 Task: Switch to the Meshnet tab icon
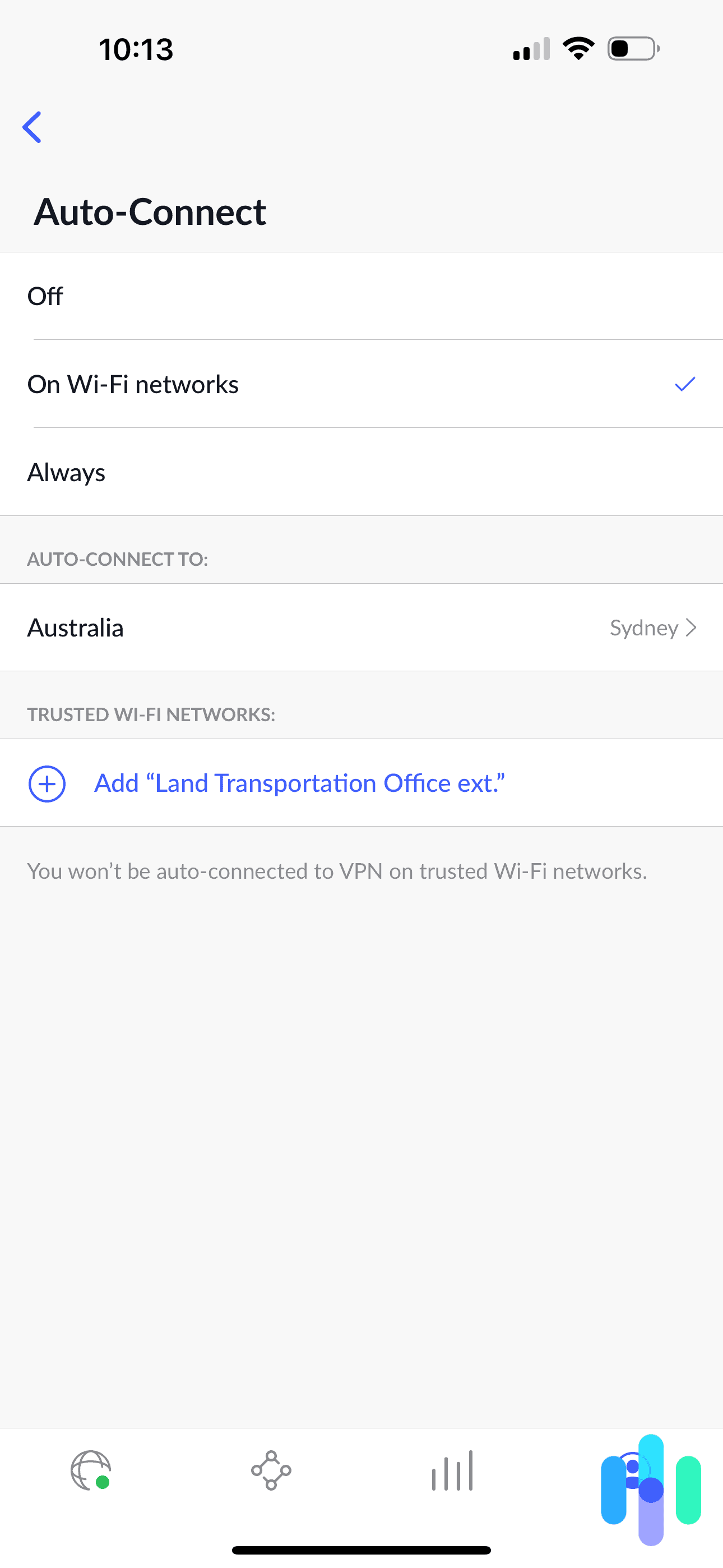pyautogui.click(x=271, y=1470)
